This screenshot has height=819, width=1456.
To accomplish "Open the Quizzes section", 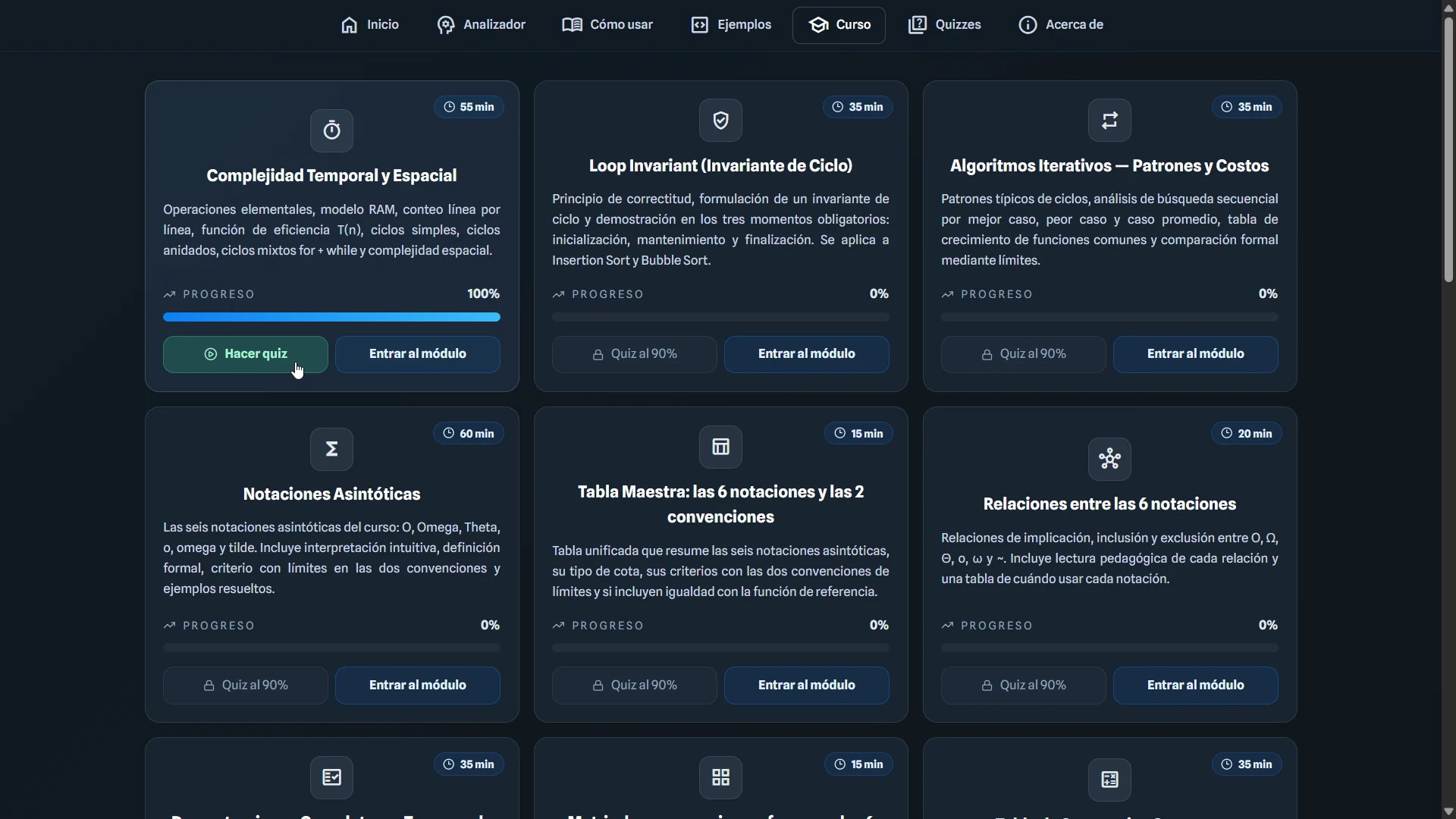I will tap(944, 25).
